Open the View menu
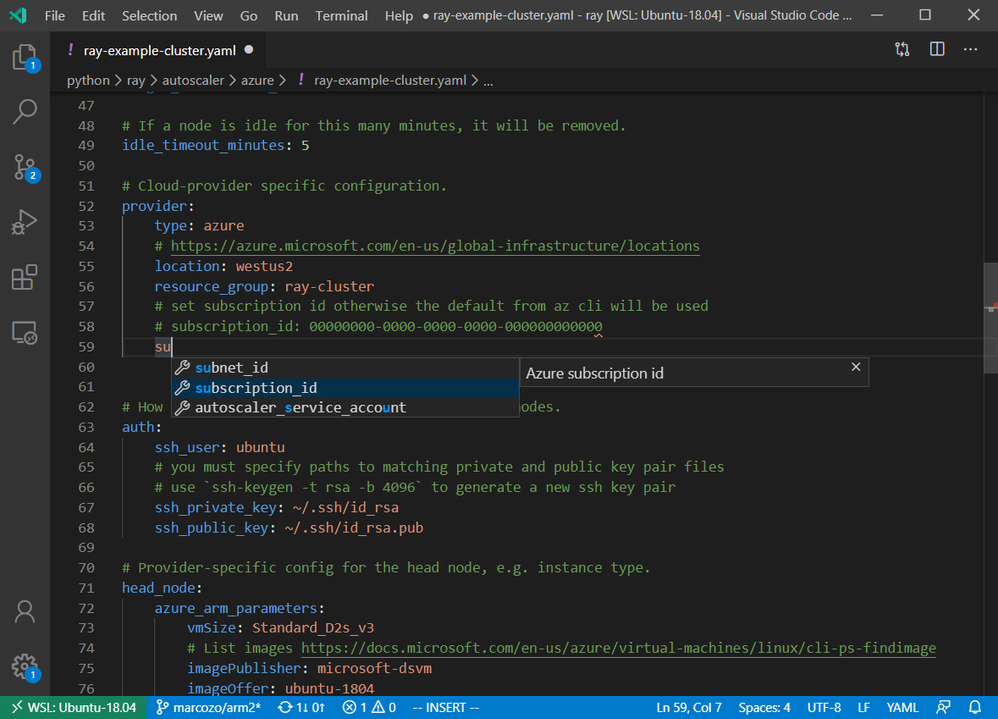This screenshot has width=998, height=719. coord(208,15)
